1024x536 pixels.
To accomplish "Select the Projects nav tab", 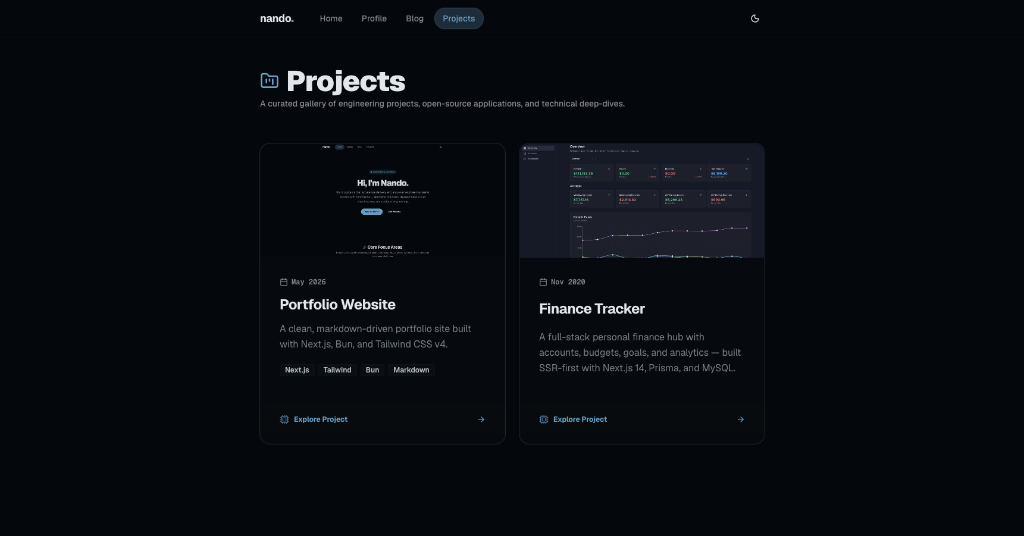I will pyautogui.click(x=459, y=18).
